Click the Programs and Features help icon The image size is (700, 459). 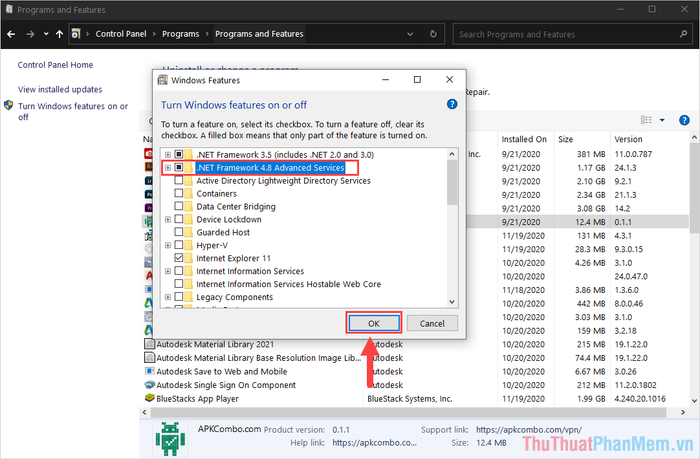[684, 120]
